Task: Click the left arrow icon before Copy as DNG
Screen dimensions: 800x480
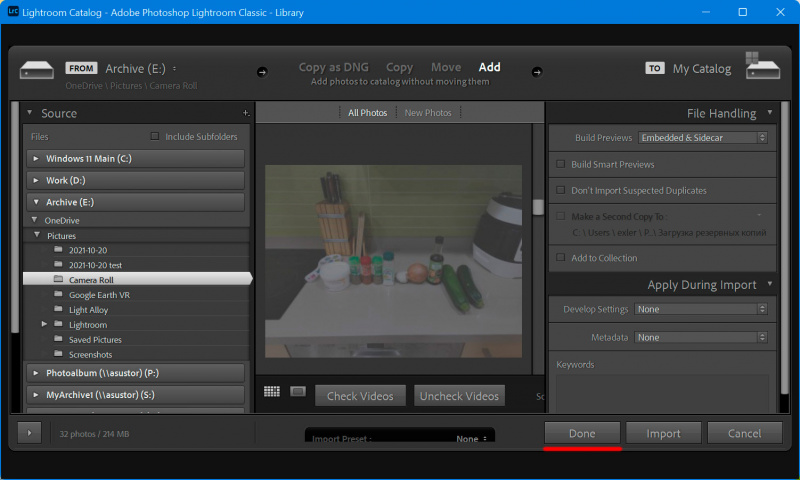Action: (x=262, y=71)
